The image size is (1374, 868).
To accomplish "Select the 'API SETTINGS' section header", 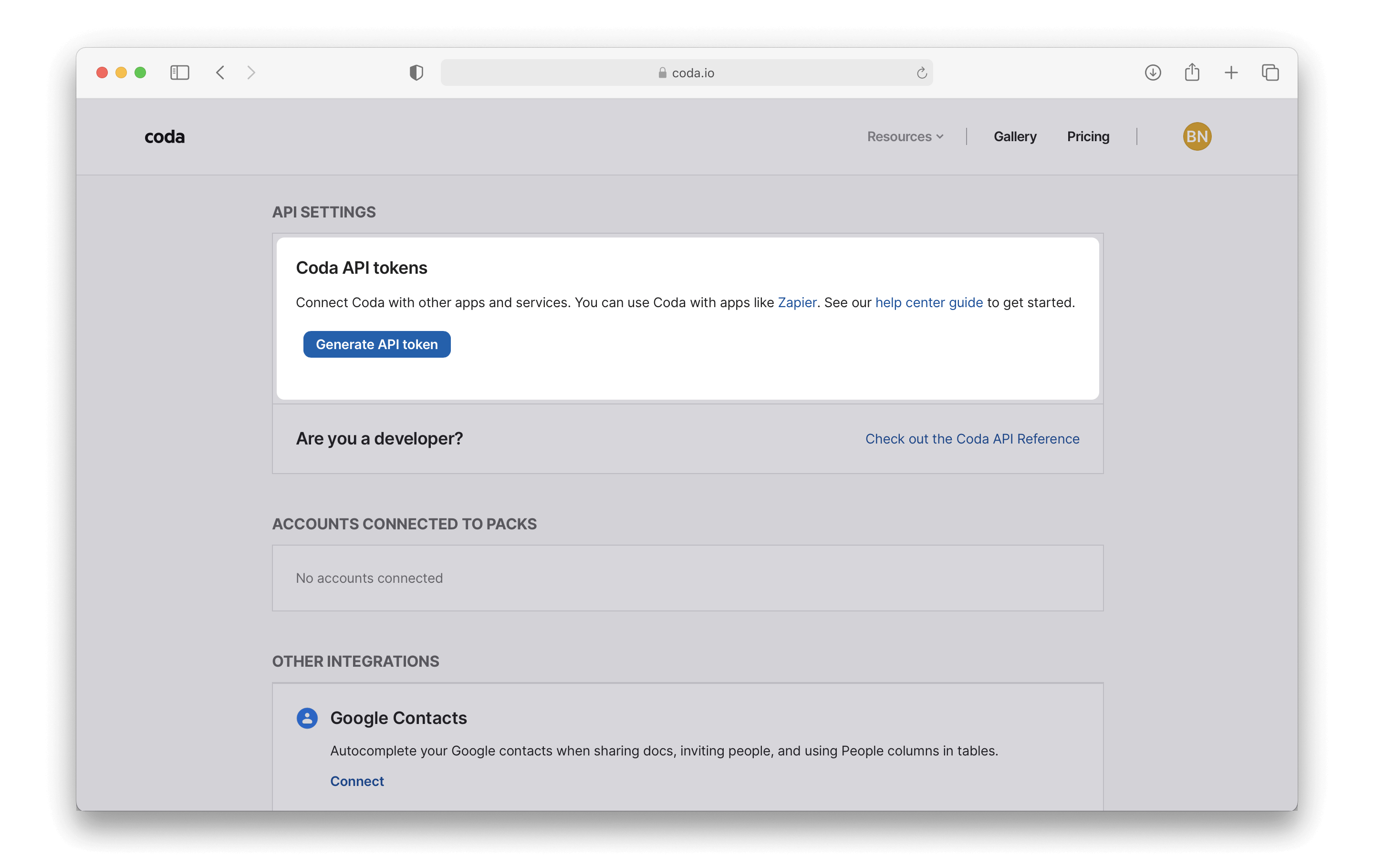I will pos(323,212).
